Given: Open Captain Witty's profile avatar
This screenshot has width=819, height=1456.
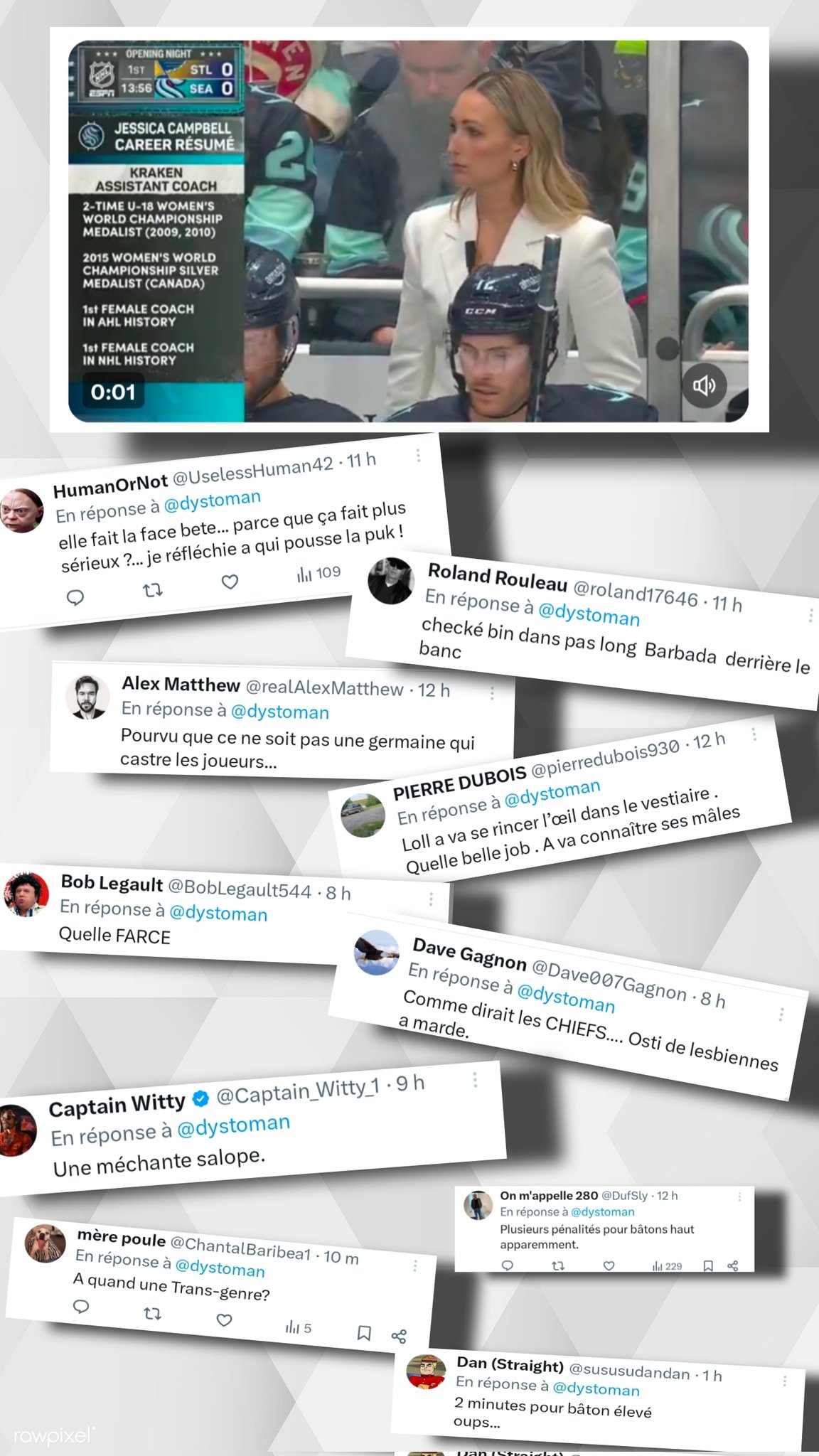Looking at the screenshot, I should [16, 1130].
